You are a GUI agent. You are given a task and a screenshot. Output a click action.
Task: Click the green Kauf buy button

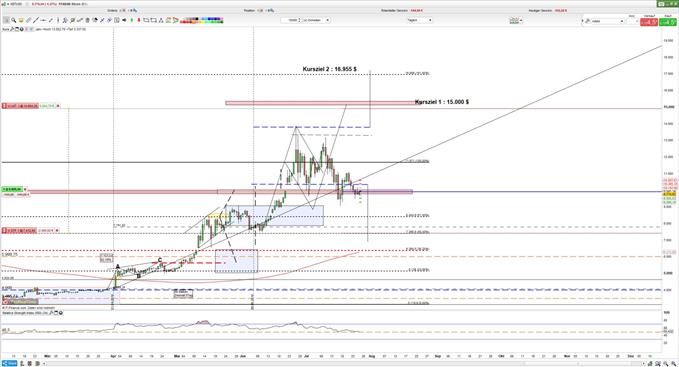pos(668,22)
